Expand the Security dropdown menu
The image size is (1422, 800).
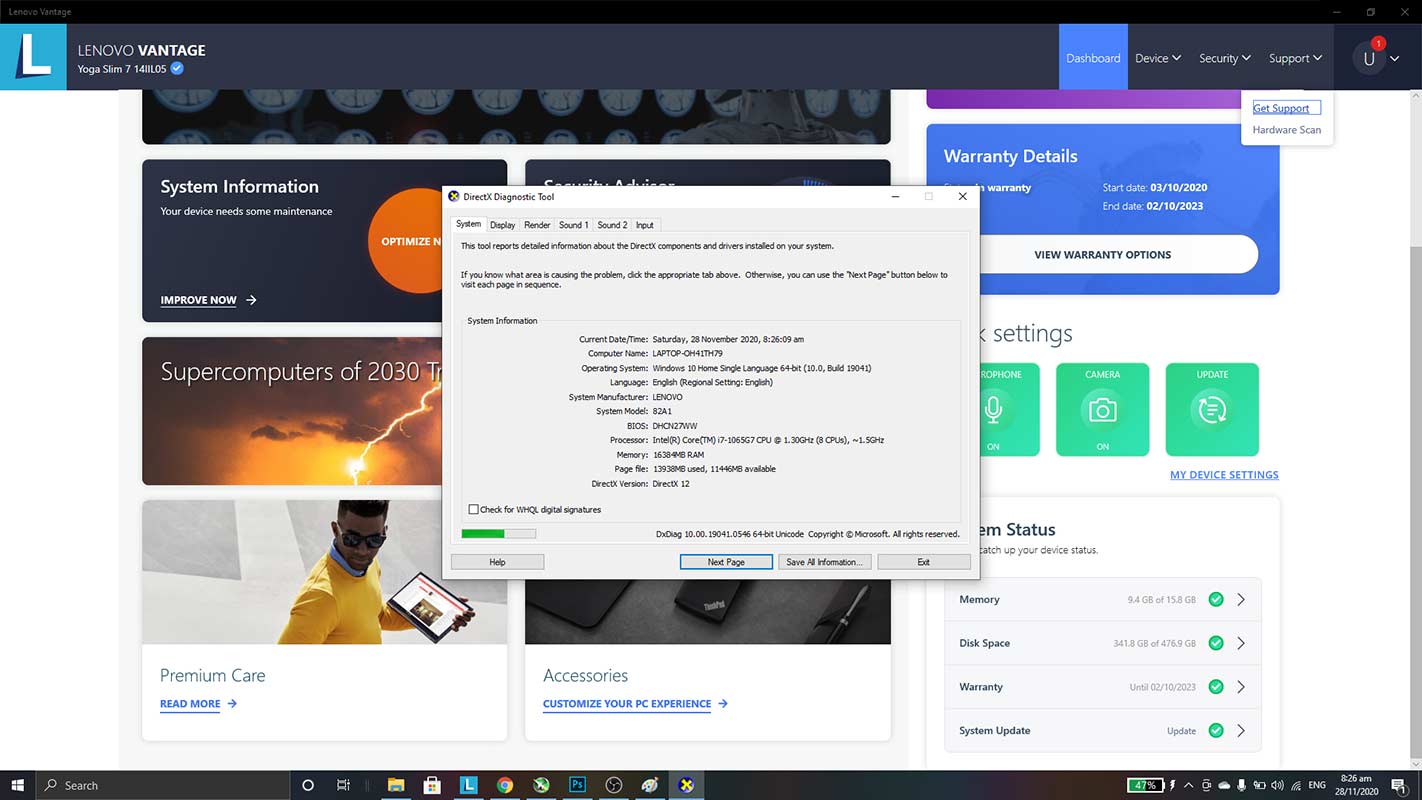click(1225, 58)
